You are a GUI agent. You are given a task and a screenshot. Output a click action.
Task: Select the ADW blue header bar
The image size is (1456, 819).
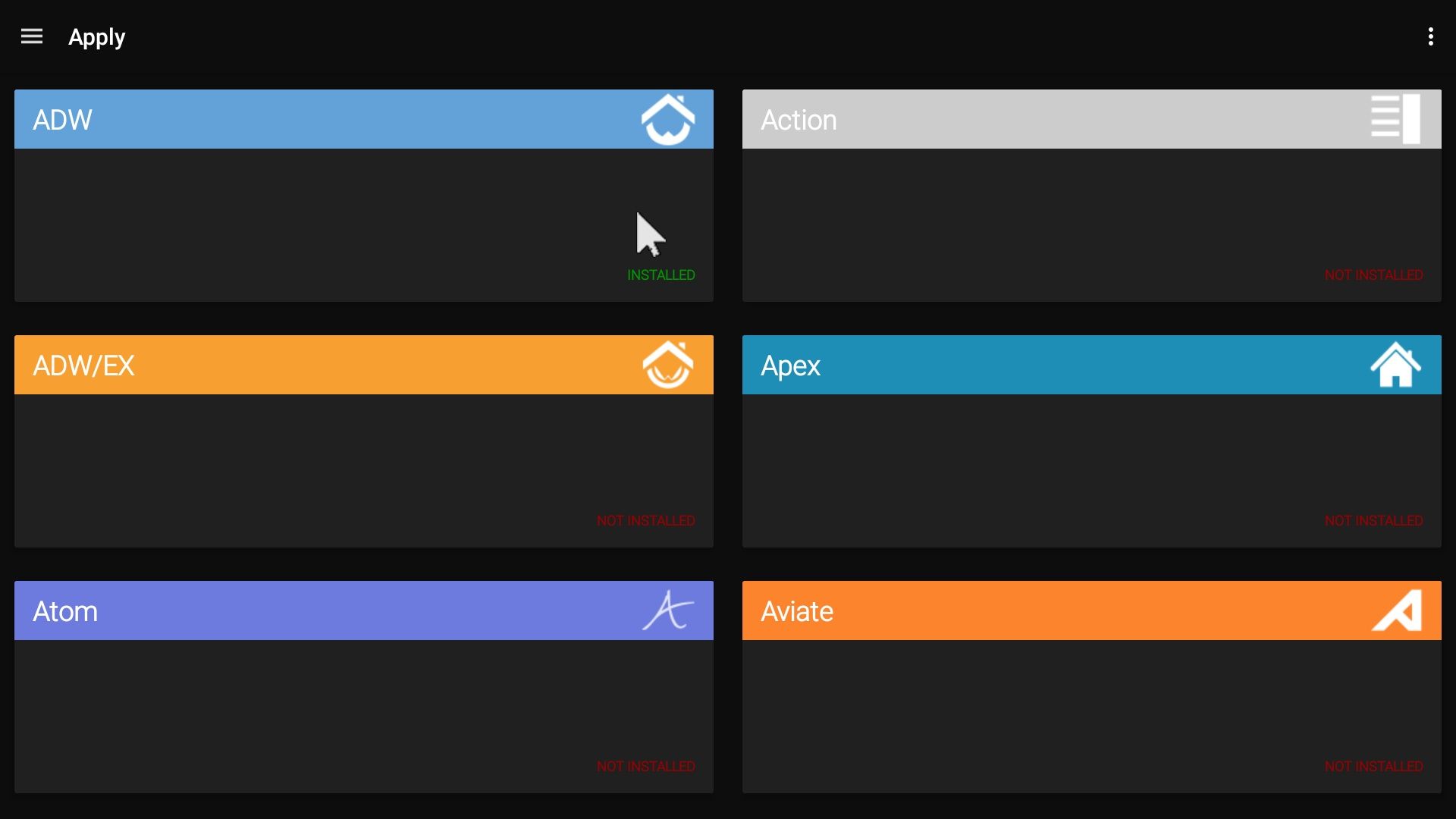(x=341, y=119)
